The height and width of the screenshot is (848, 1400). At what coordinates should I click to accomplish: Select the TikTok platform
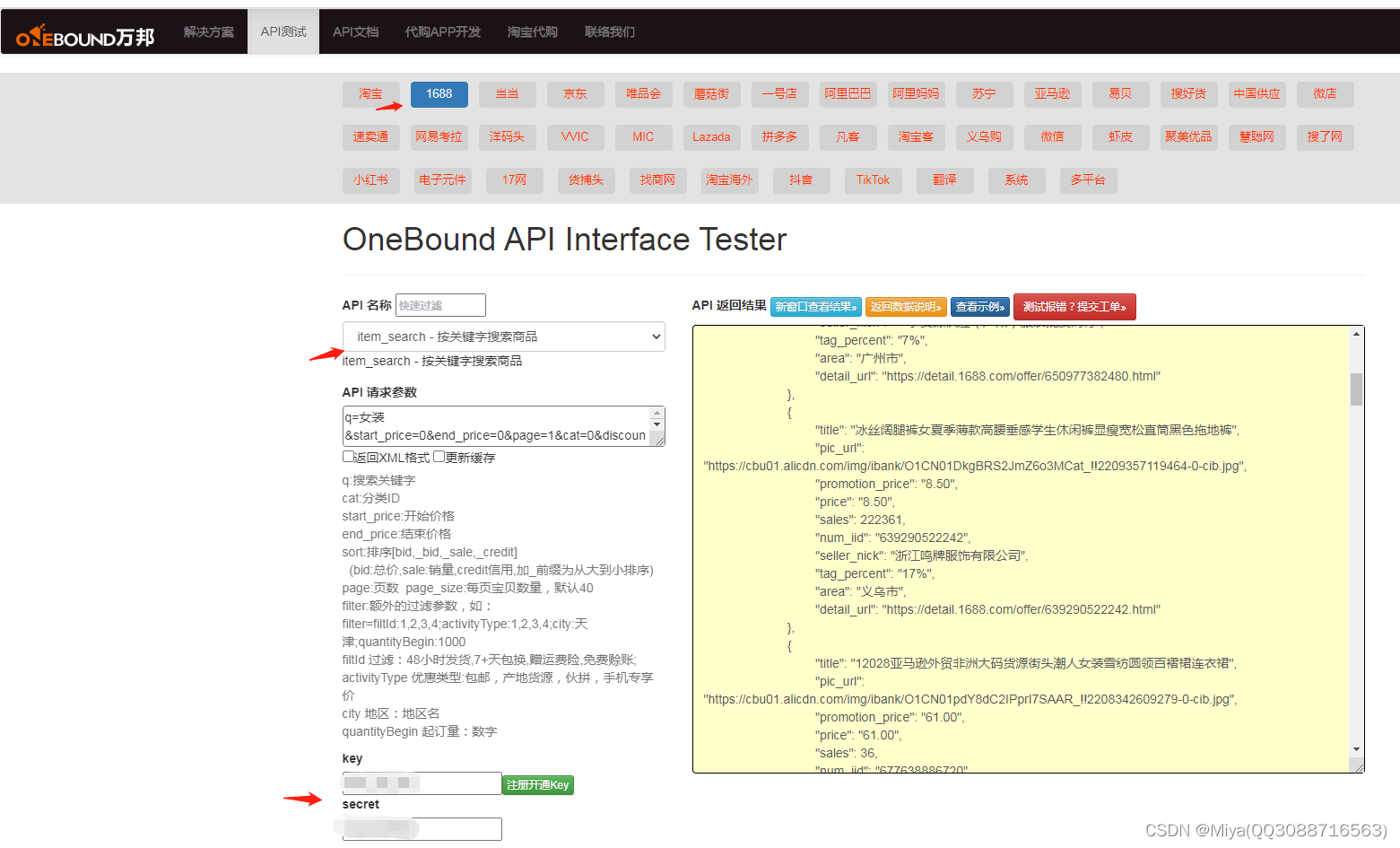(x=874, y=180)
